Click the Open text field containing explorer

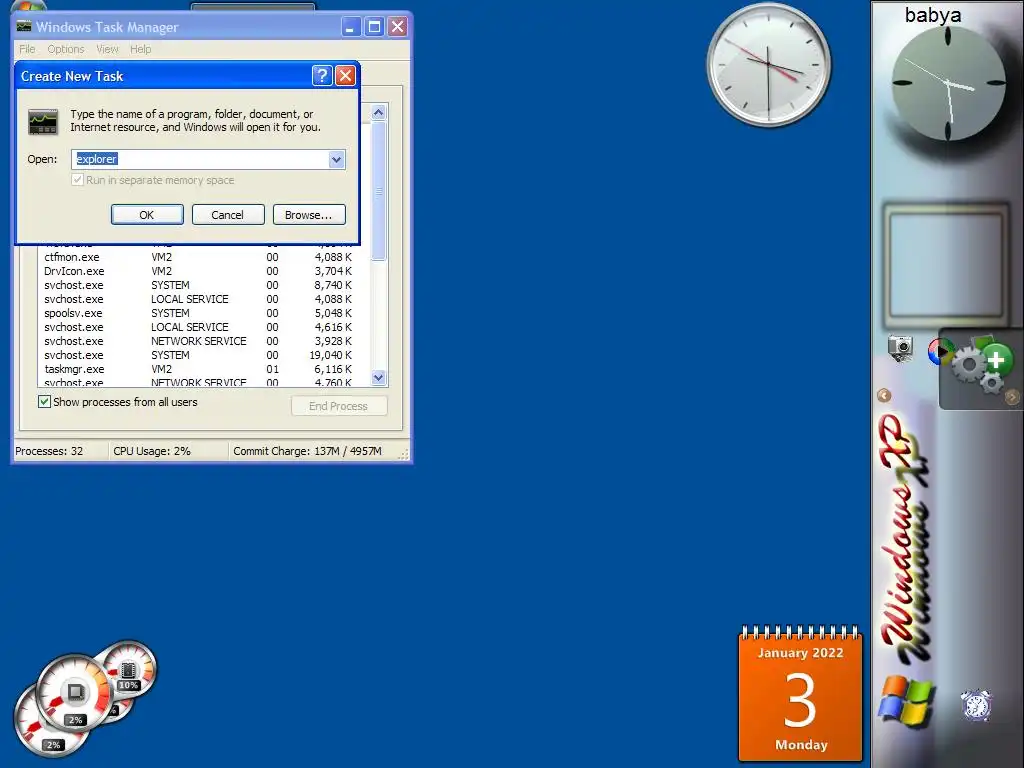(200, 159)
